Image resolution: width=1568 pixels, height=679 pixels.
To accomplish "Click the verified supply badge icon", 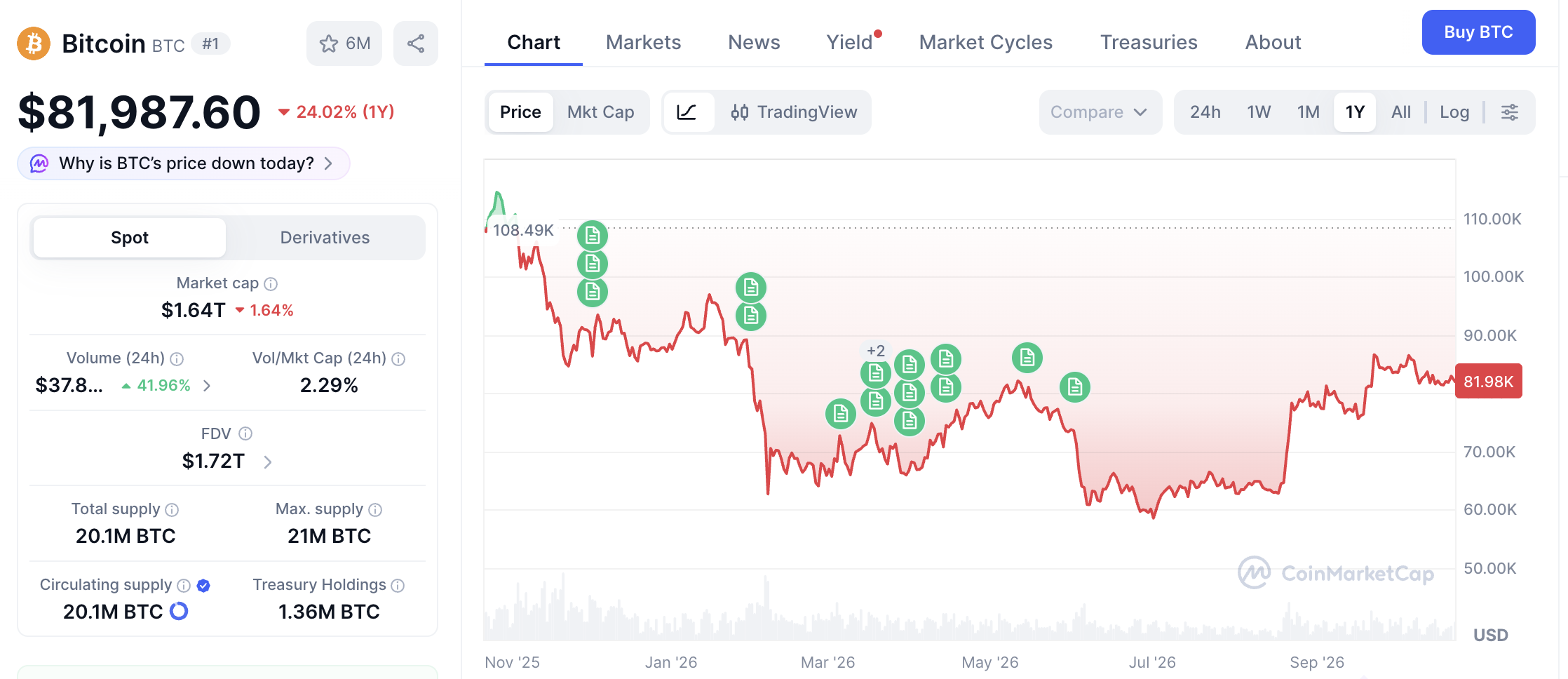I will click(x=203, y=586).
